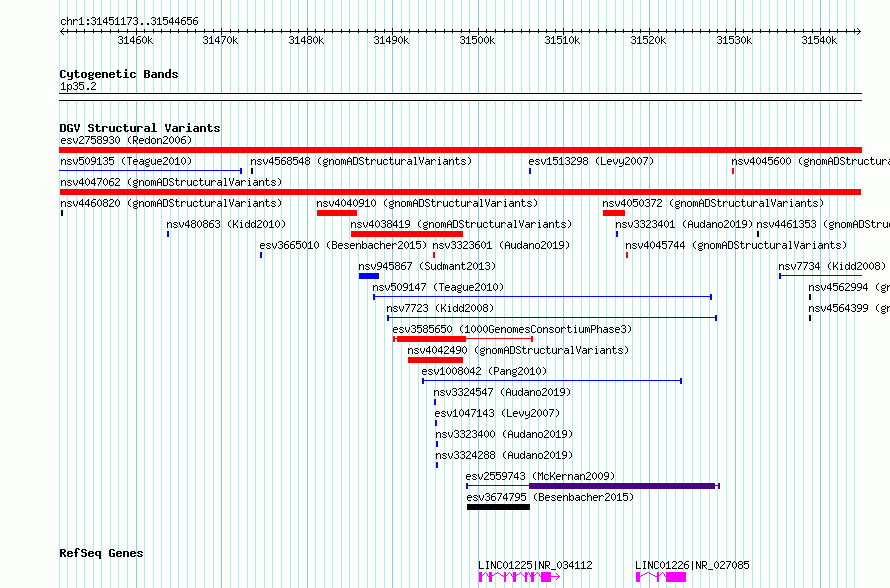Open the LINC01226|NR_027085 gene glyph

pyautogui.click(x=661, y=577)
